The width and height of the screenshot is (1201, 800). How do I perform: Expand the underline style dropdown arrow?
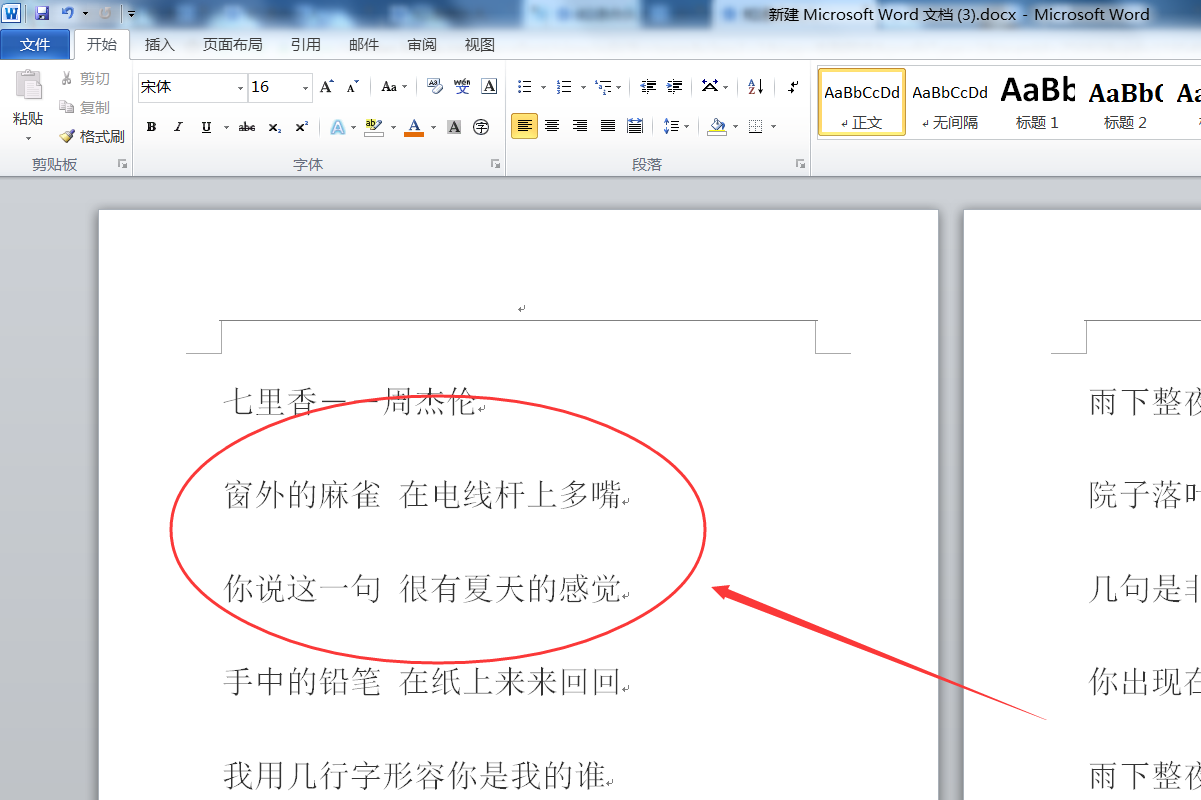226,127
